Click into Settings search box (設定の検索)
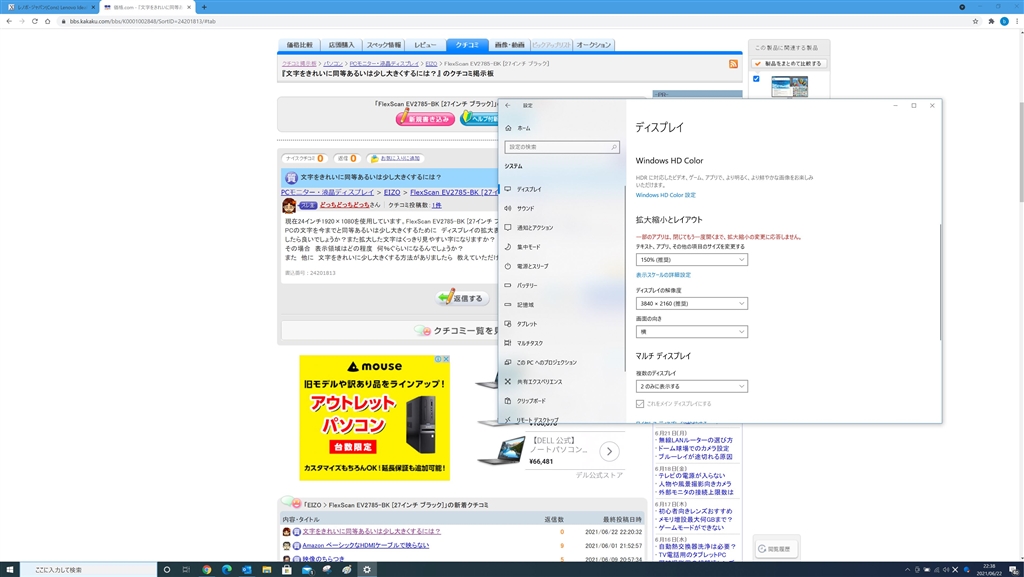1024x577 pixels. (562, 148)
